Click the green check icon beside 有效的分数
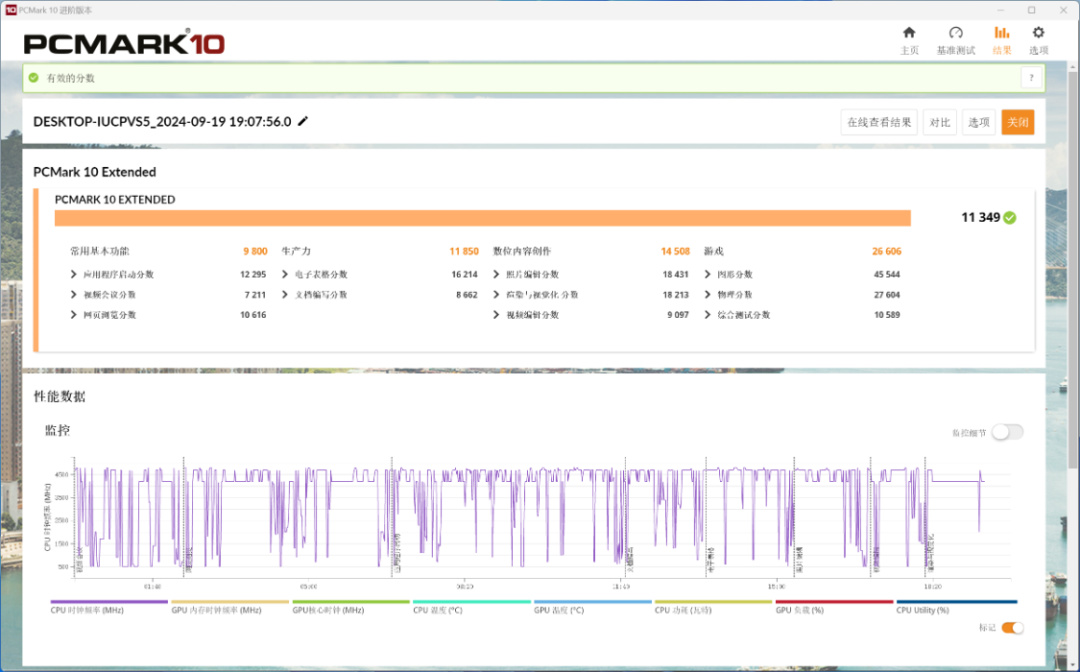 click(x=33, y=78)
